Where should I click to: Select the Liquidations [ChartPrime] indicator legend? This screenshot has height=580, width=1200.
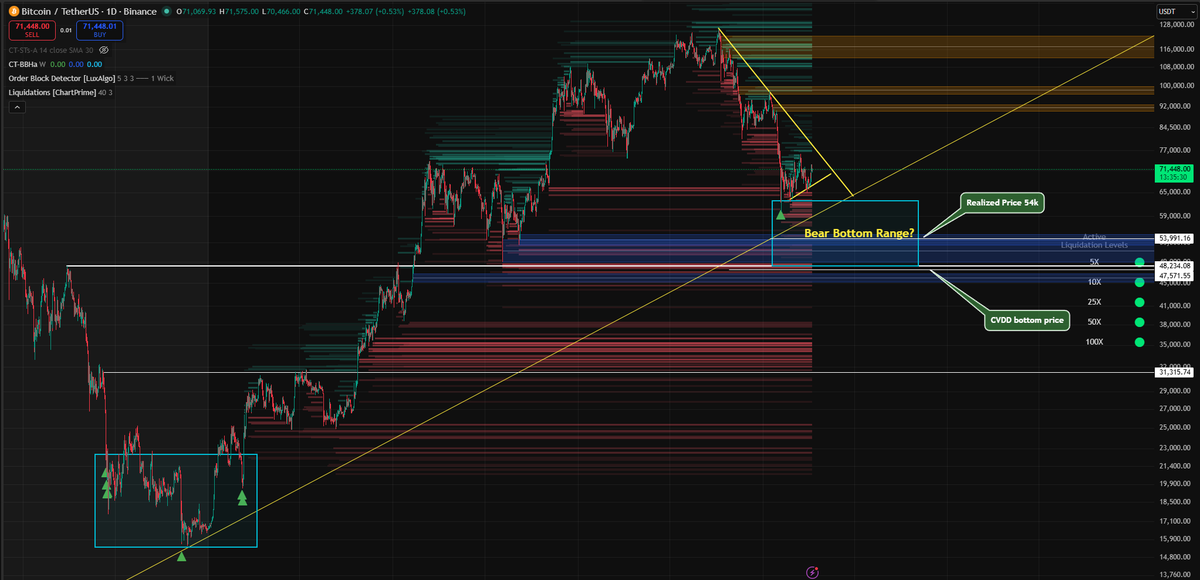click(x=60, y=92)
